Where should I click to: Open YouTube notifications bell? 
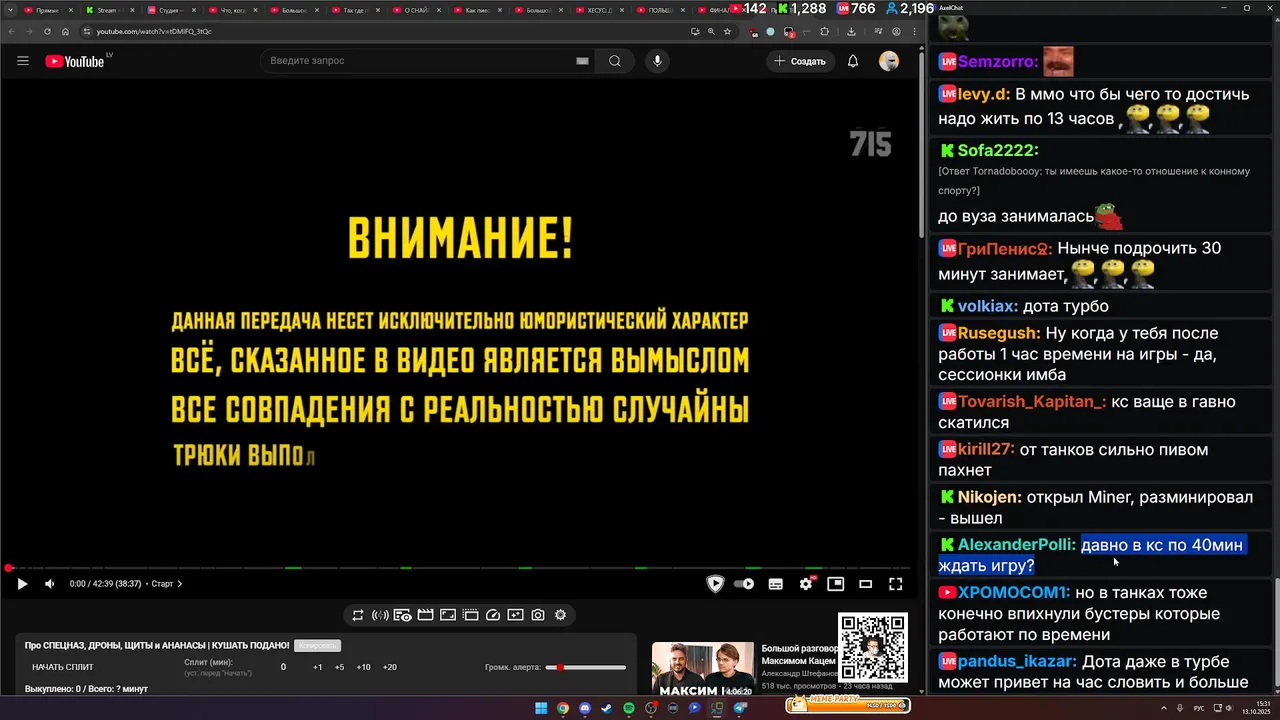[853, 61]
